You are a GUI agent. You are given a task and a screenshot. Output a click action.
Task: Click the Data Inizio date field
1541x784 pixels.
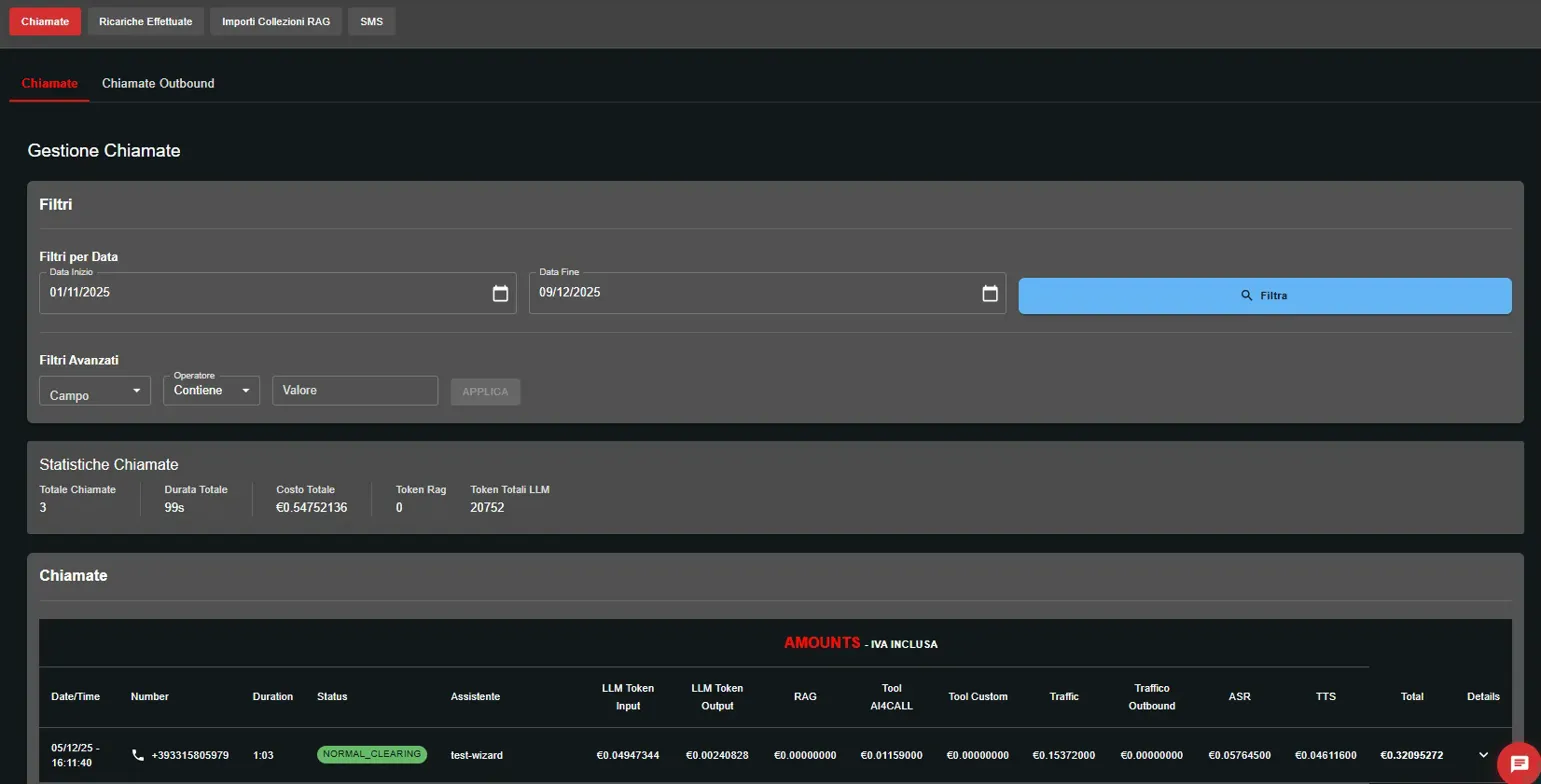pos(260,294)
